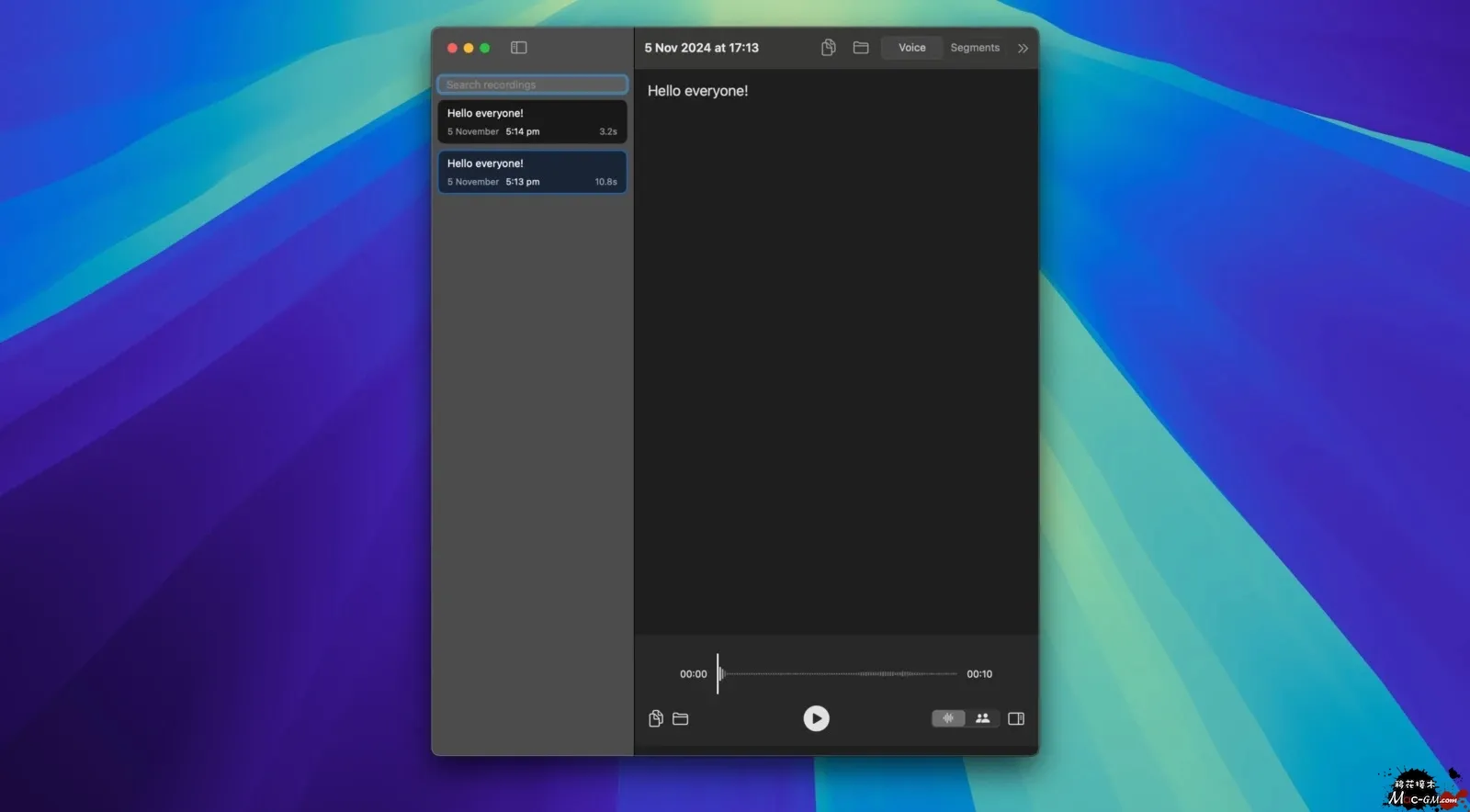The image size is (1470, 812).
Task: Copy text using the bottom copy icon
Action: pyautogui.click(x=656, y=718)
